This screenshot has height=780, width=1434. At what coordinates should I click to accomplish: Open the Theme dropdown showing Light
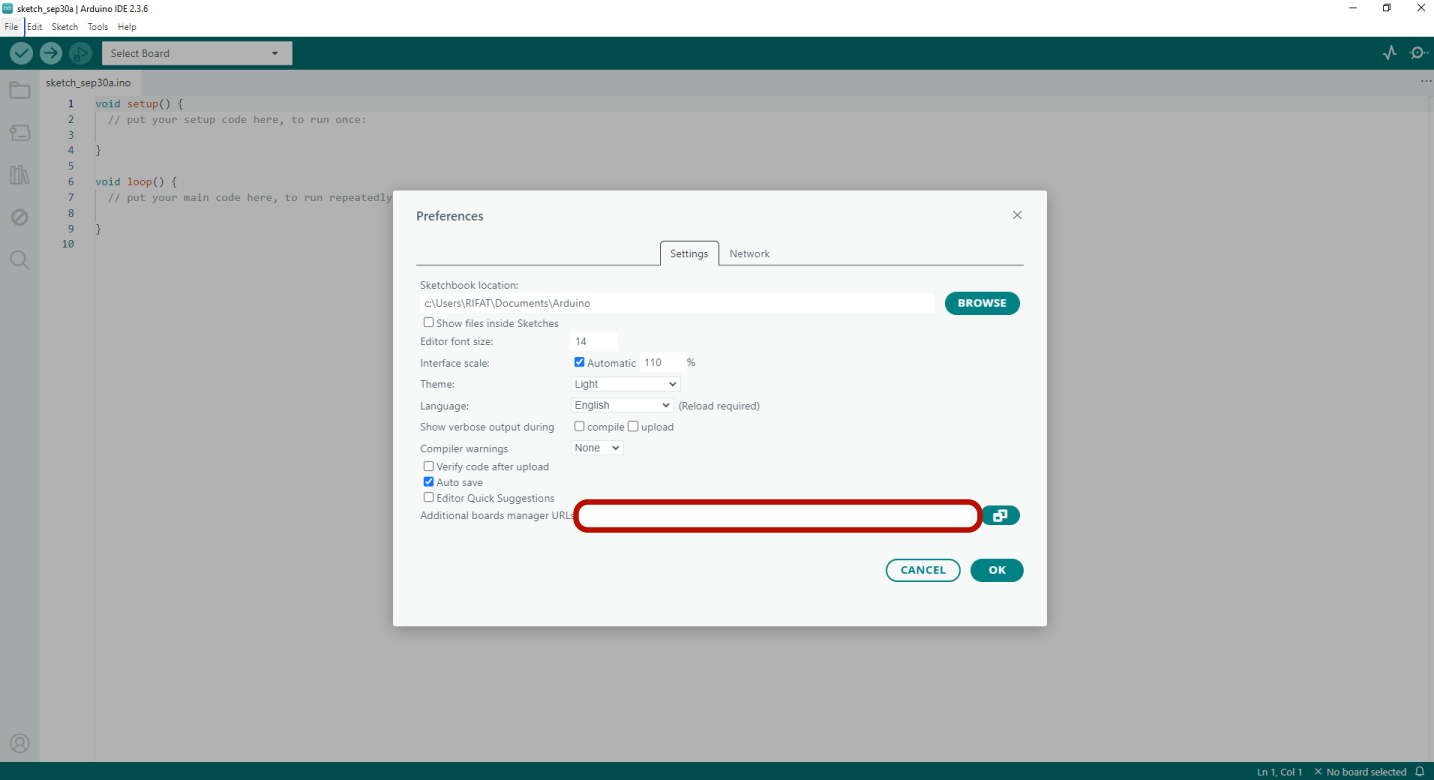click(x=626, y=384)
